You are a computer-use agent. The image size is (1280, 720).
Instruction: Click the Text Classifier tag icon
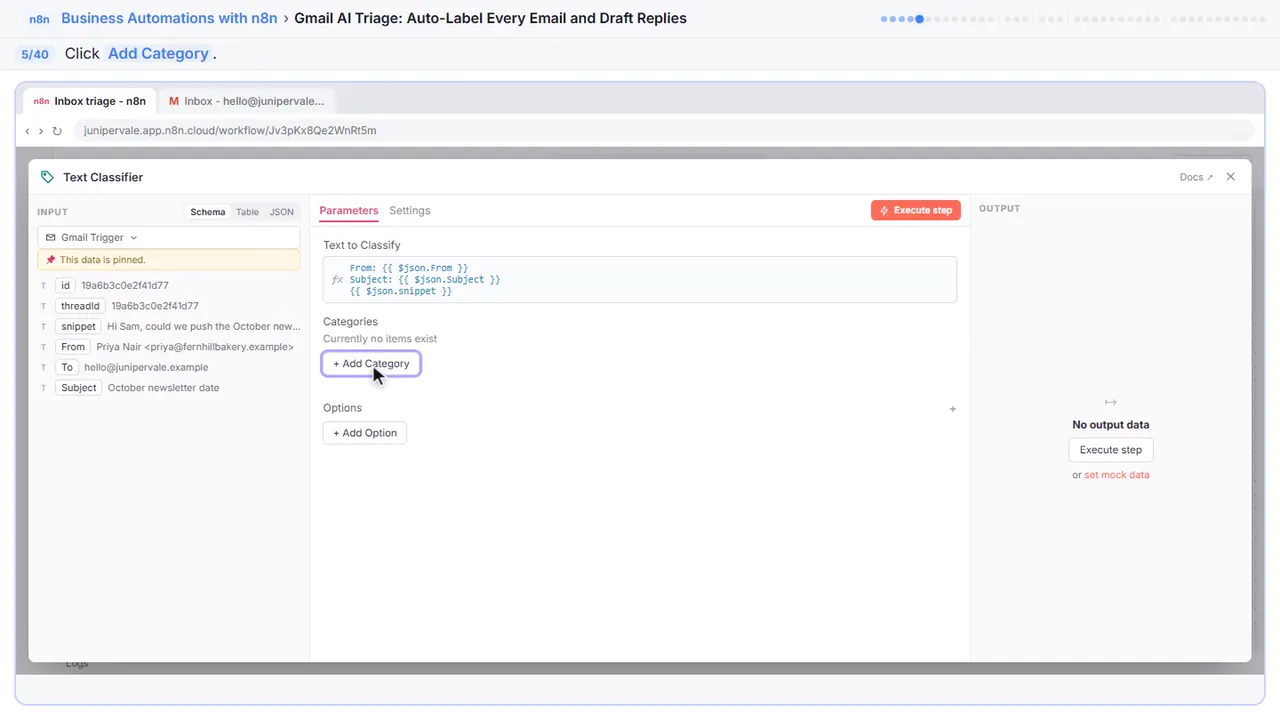47,177
